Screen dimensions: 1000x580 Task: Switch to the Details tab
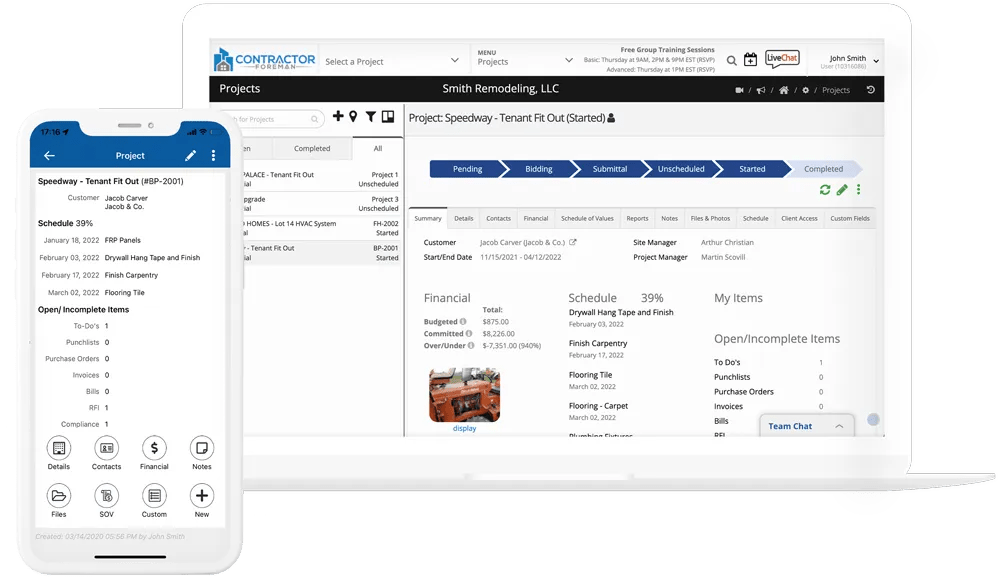464,218
